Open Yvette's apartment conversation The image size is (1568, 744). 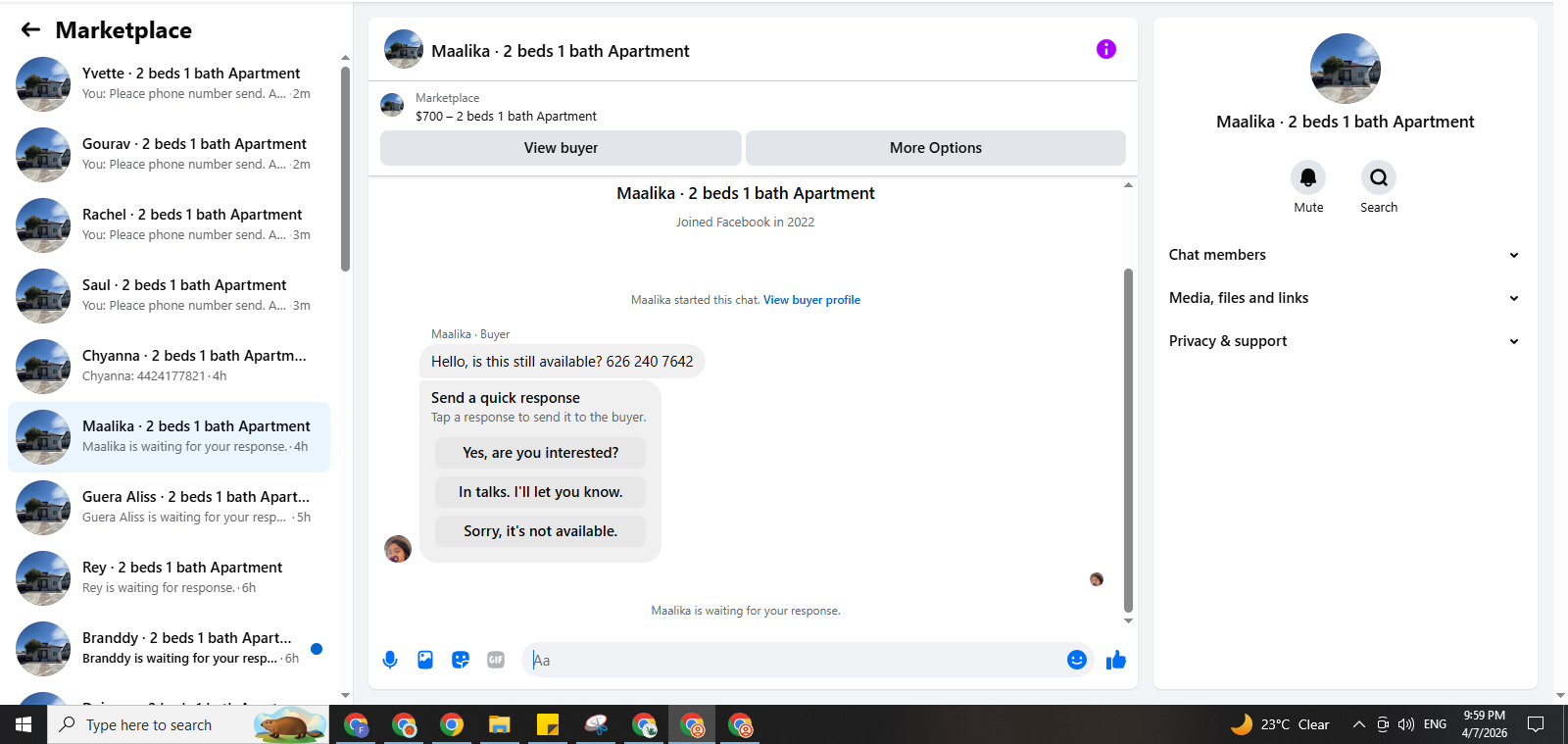(169, 84)
